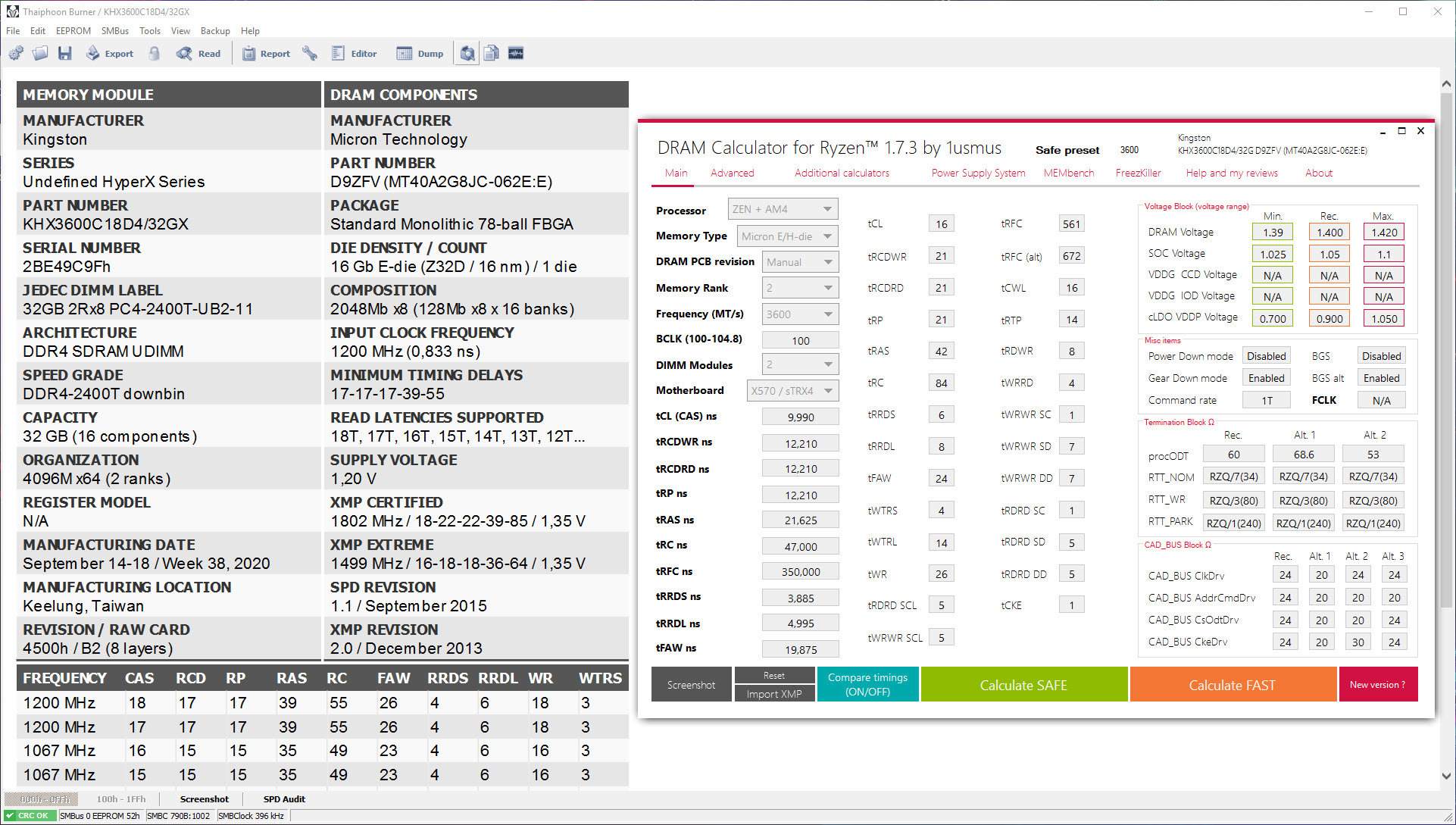The image size is (1456, 825).
Task: Switch to the Advanced tab
Action: pyautogui.click(x=732, y=173)
